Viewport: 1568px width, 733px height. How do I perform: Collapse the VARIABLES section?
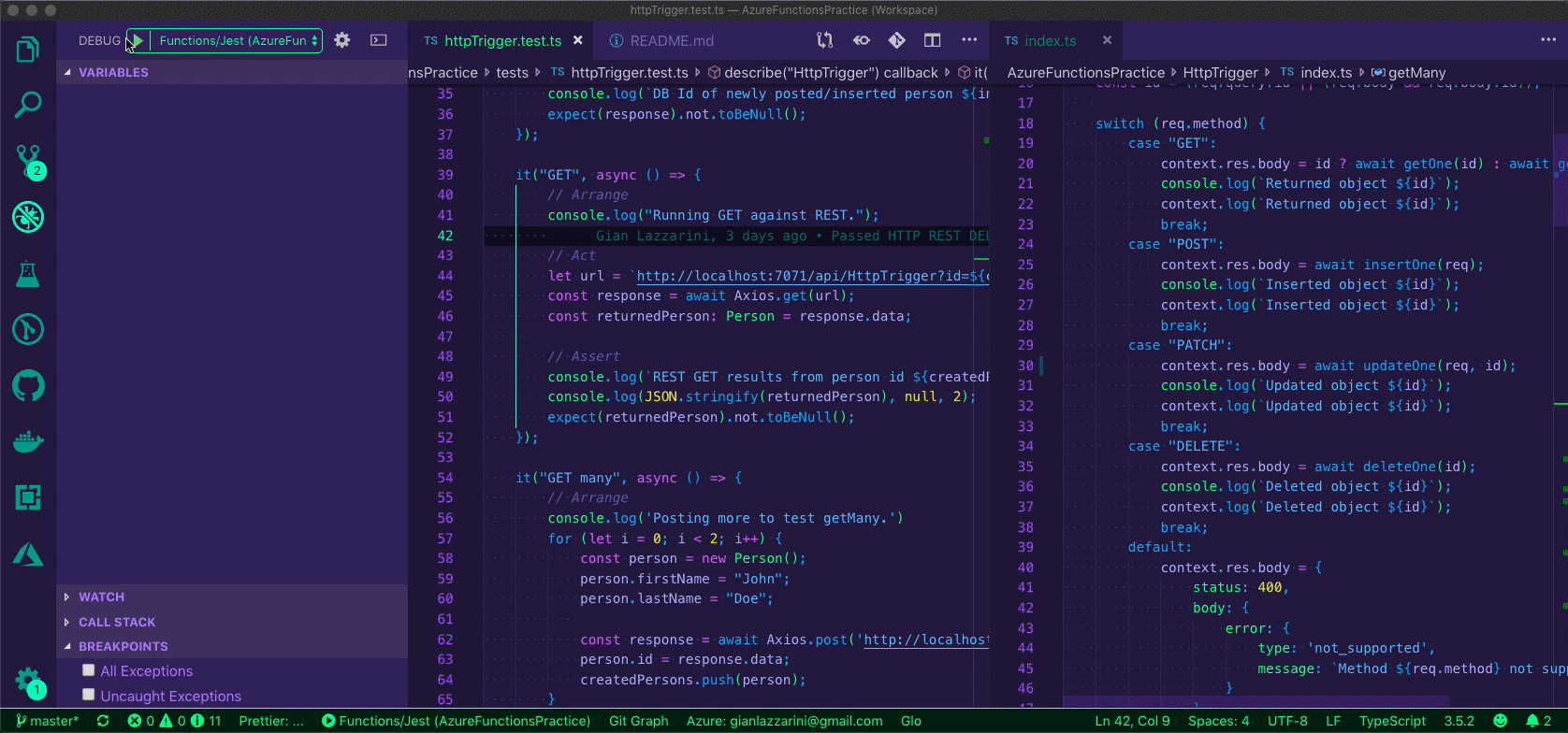tap(113, 72)
